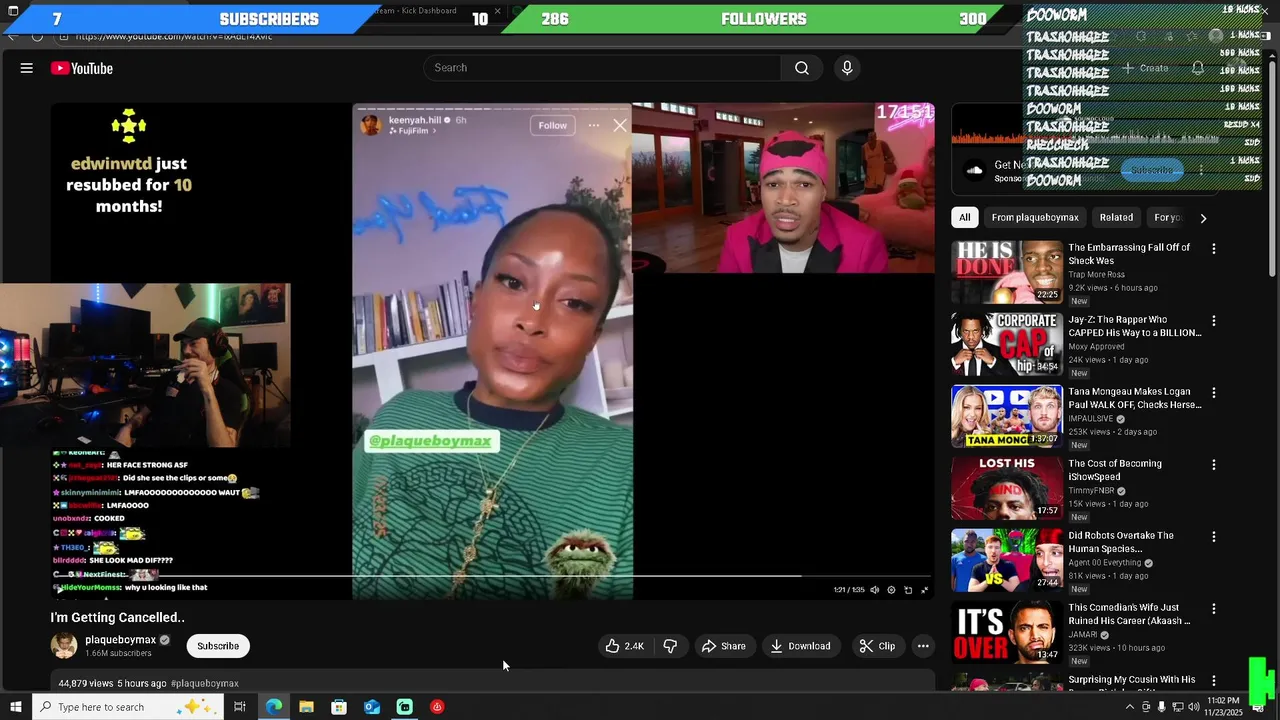Select the Related filter chip
This screenshot has height=720, width=1280.
pos(1116,217)
